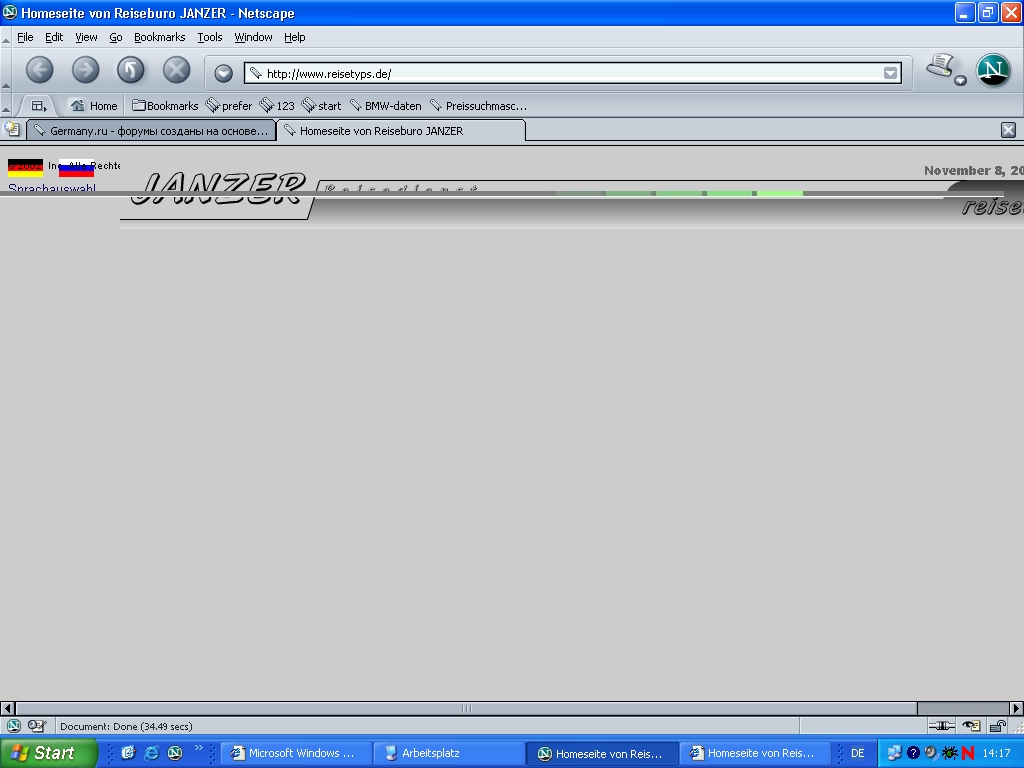1024x768 pixels.
Task: Open the Bookmarks menu in the menu bar
Action: coord(159,37)
